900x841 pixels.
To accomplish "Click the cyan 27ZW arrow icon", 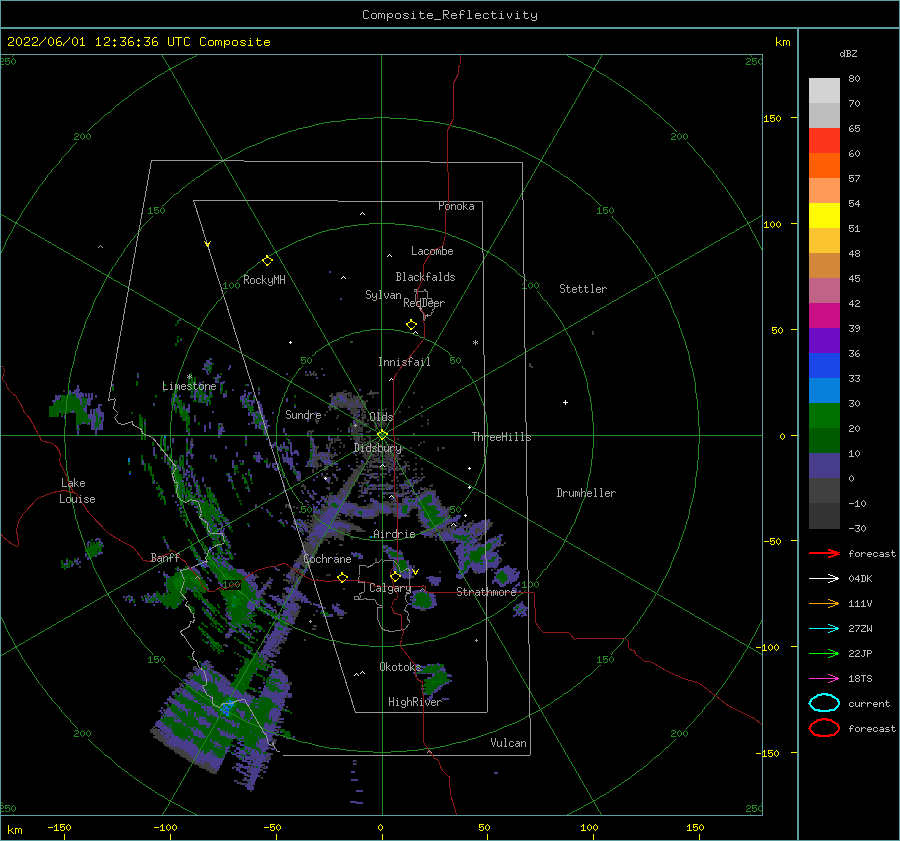I will [824, 629].
